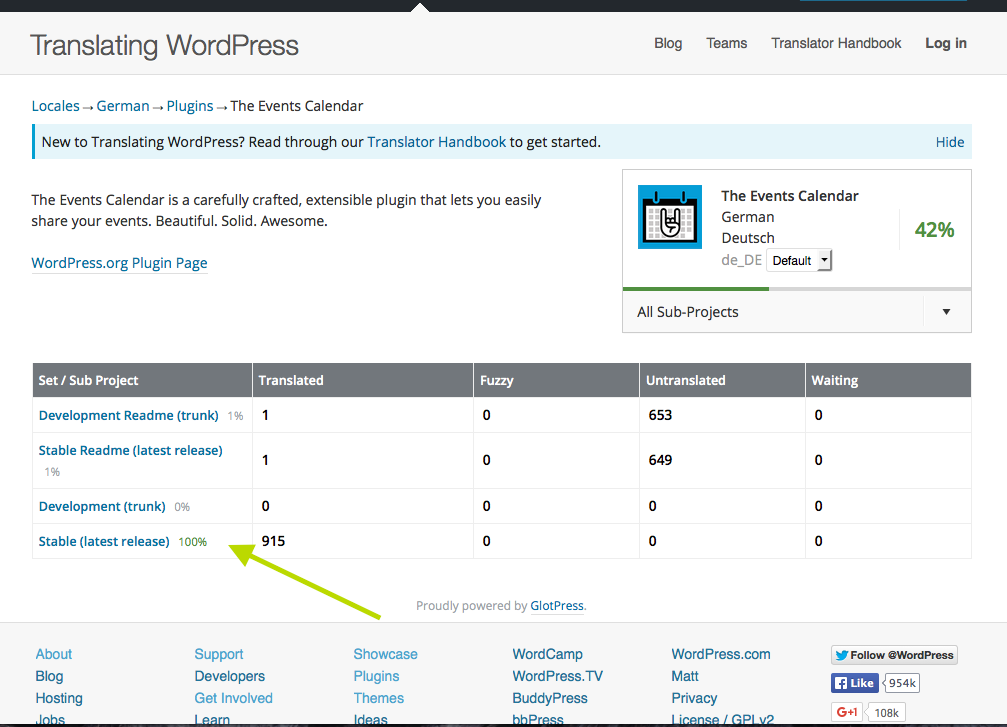The width and height of the screenshot is (1007, 727).
Task: Click the Twitter Follow @WordPress button
Action: [x=894, y=655]
